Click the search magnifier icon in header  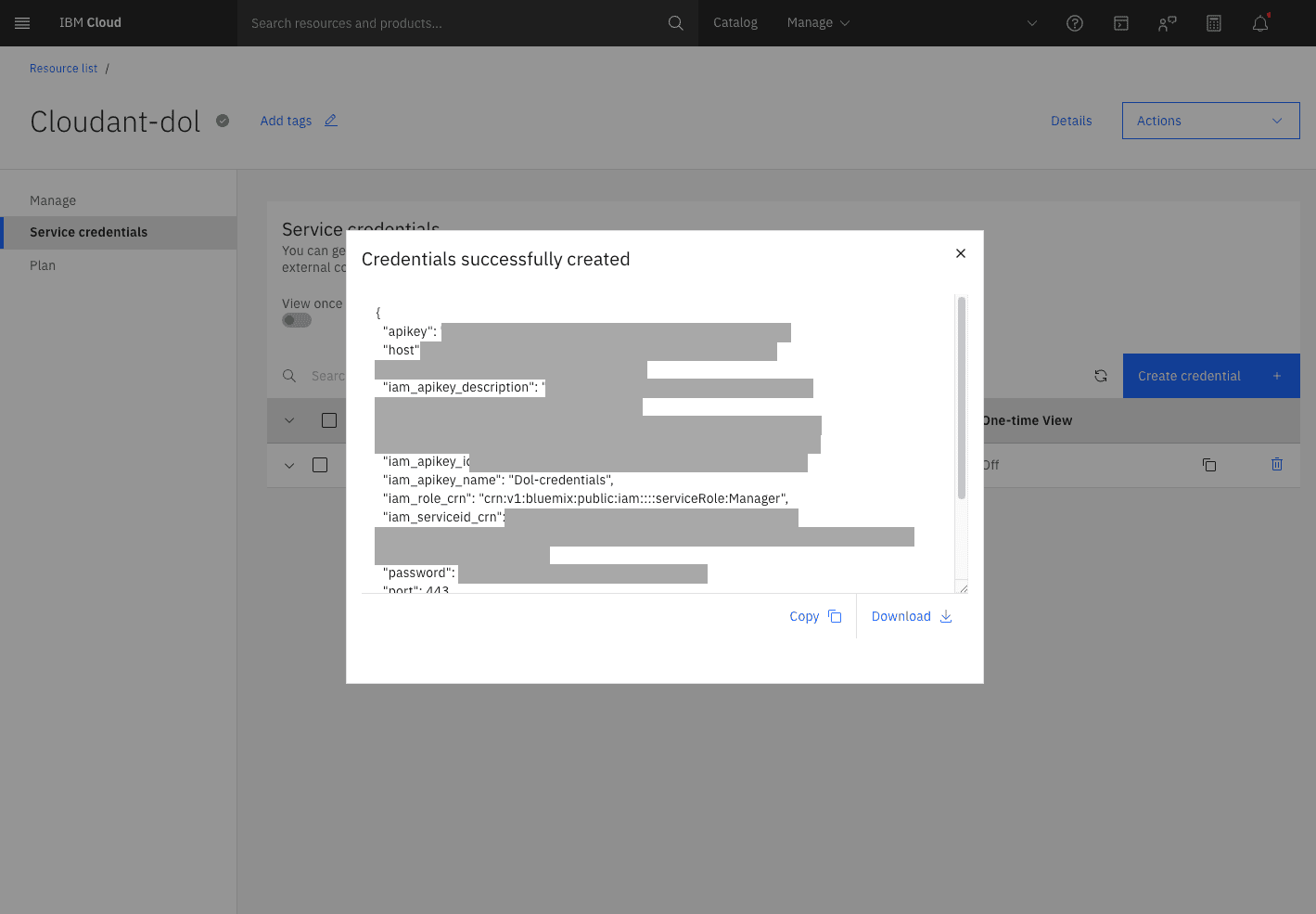click(x=675, y=23)
